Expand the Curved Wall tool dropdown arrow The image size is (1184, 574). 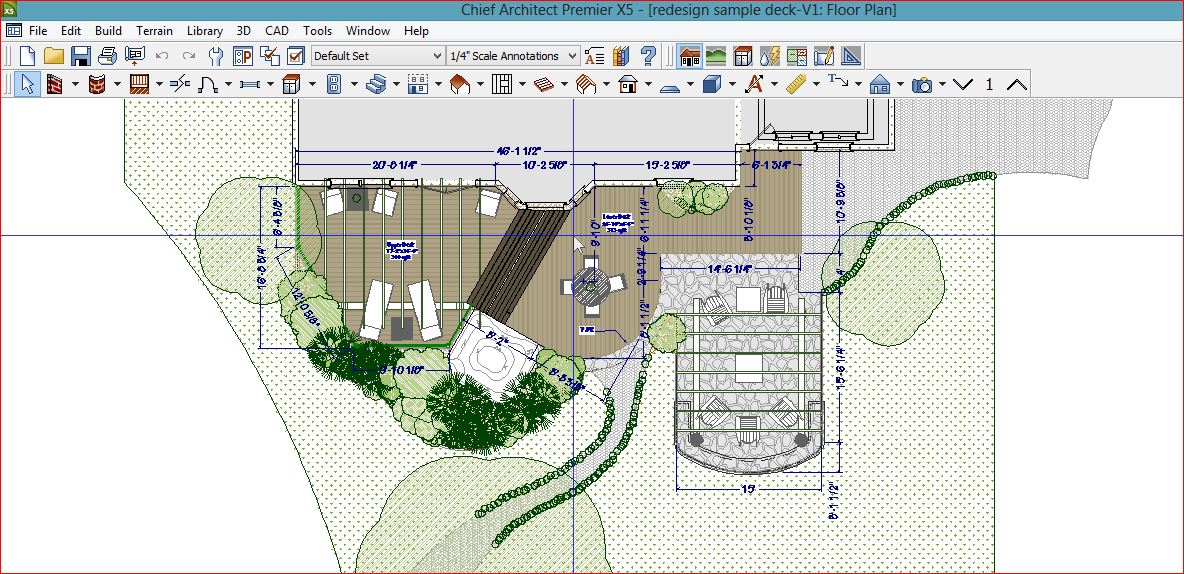117,84
